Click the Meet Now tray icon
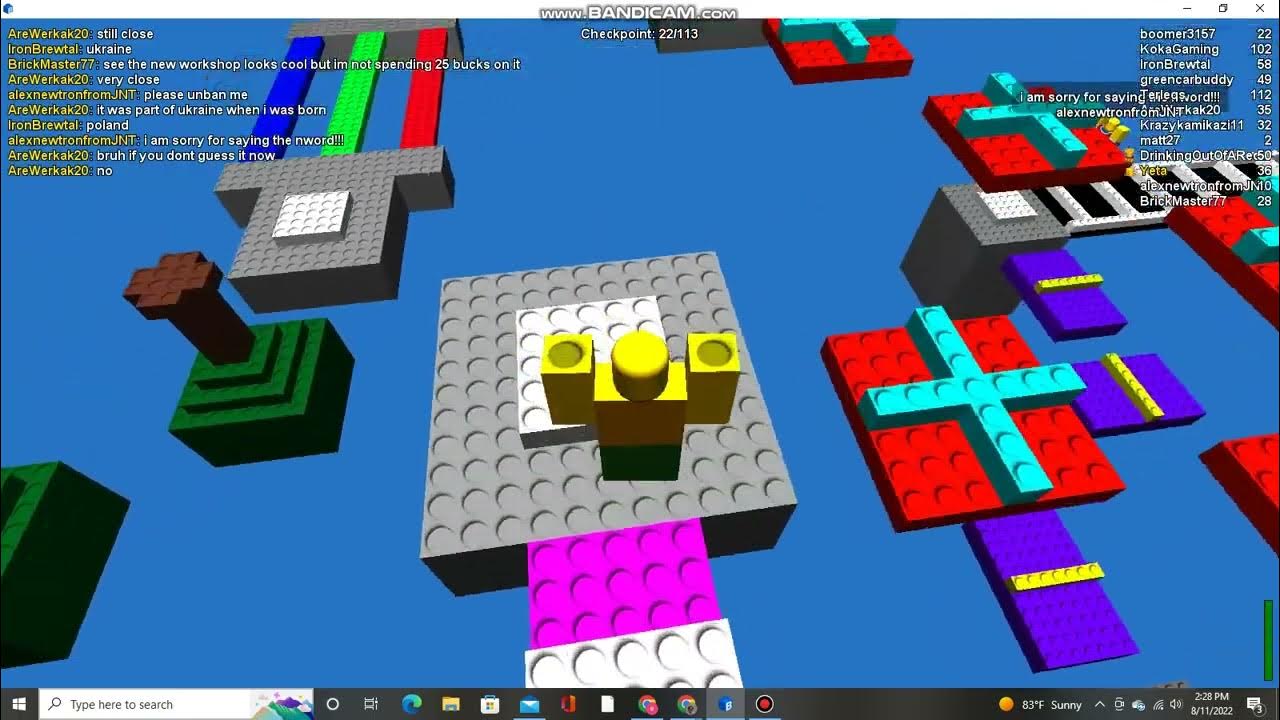 pos(1120,704)
